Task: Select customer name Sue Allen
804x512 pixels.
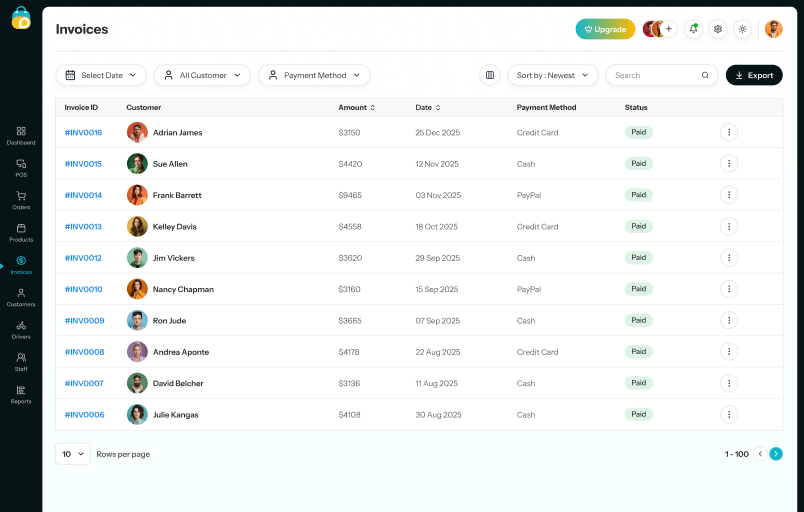Action: 170,164
